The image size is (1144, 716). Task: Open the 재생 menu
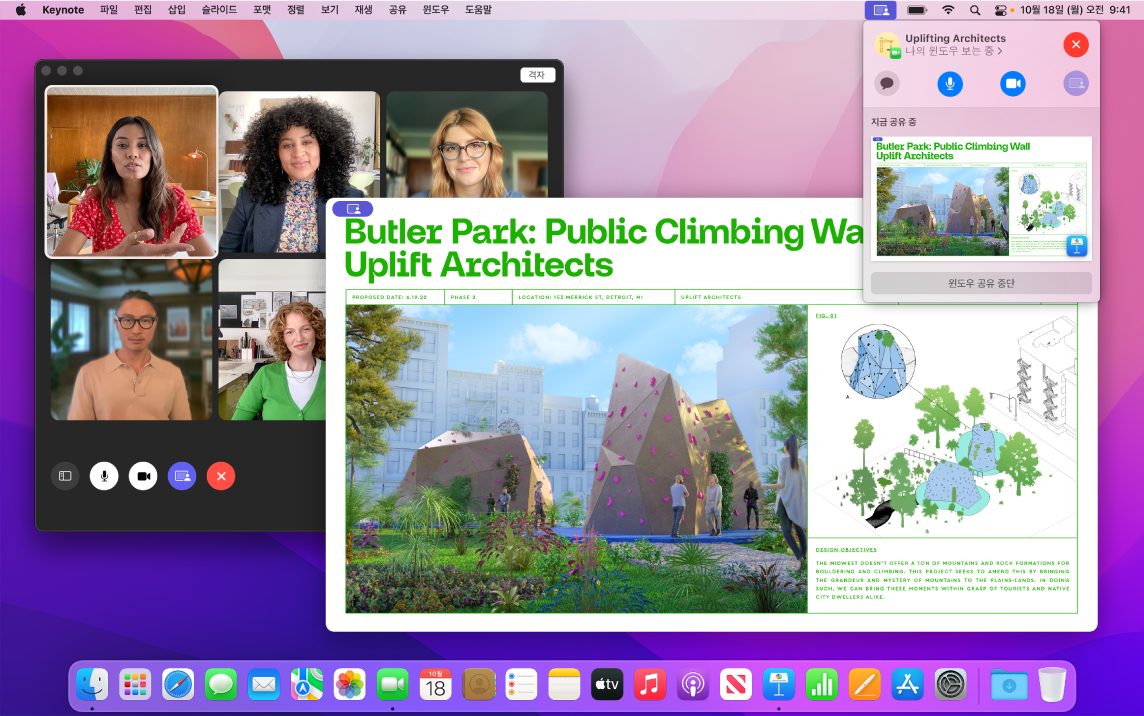pos(363,9)
